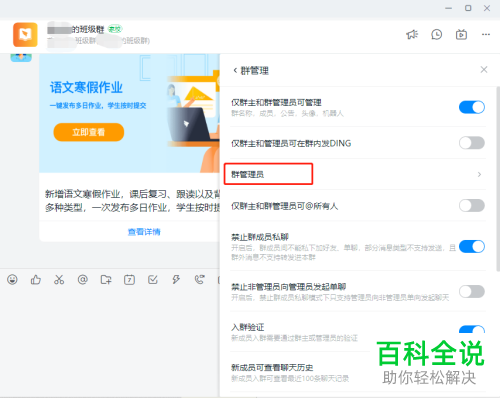Open the calendar schedule icon
This screenshot has height=398, width=500.
point(129,279)
